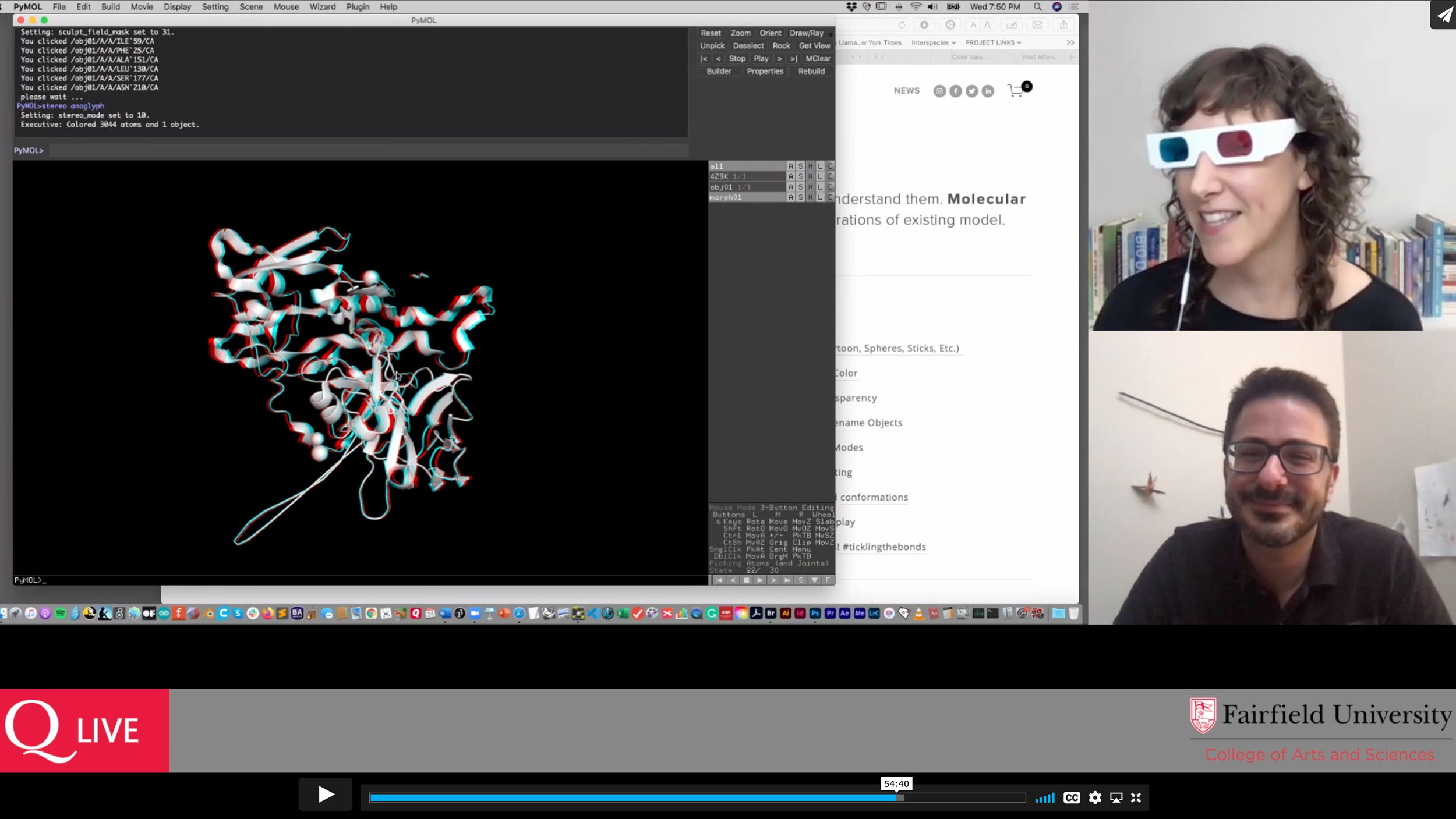Image resolution: width=1456 pixels, height=819 pixels.
Task: Open the Plugin menu in menu bar
Action: click(358, 7)
